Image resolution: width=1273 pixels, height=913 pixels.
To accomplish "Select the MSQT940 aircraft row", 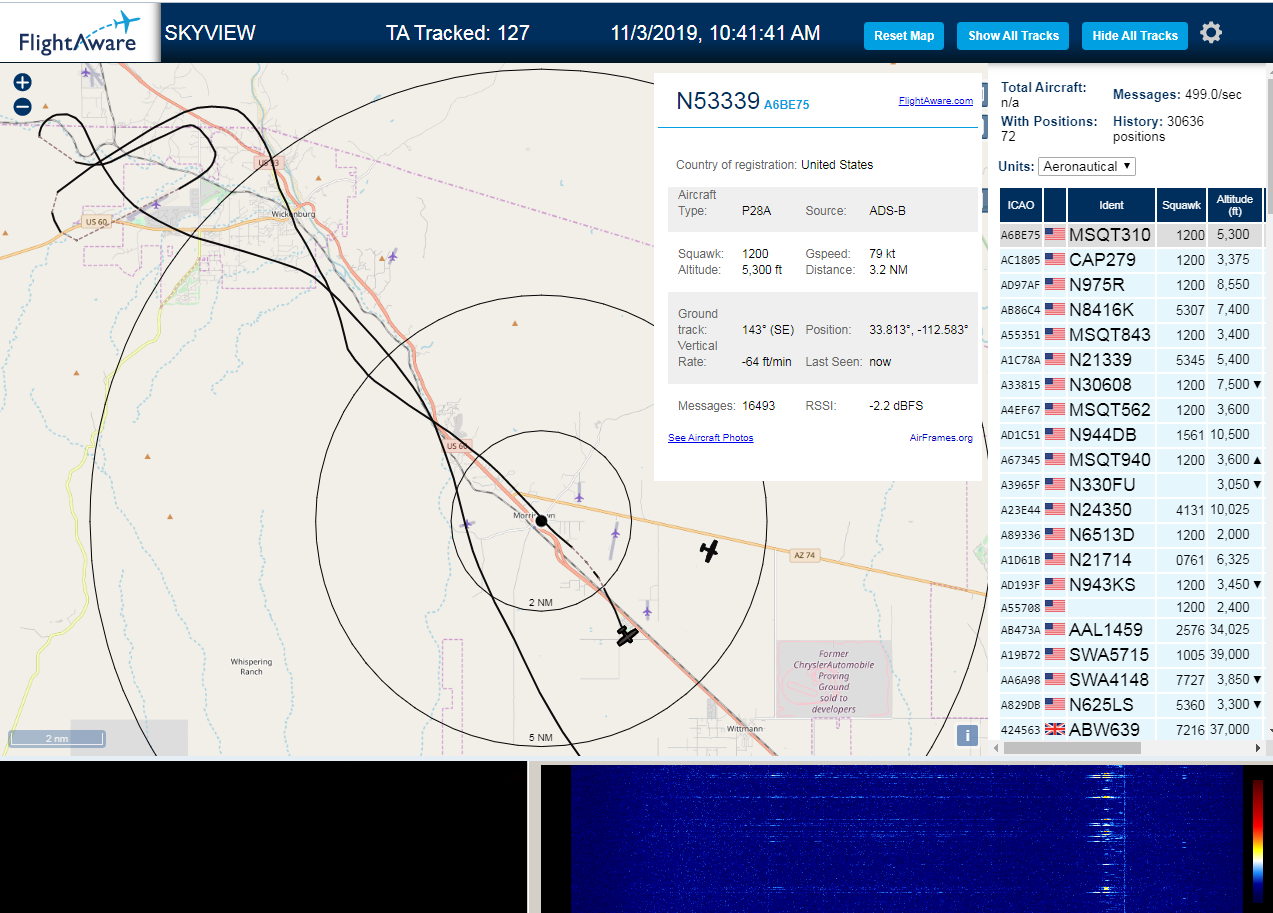I will (1132, 460).
